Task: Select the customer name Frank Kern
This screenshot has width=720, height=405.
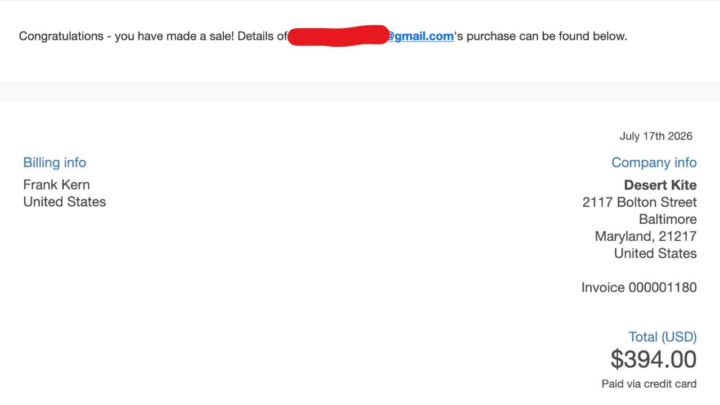Action: pos(56,185)
